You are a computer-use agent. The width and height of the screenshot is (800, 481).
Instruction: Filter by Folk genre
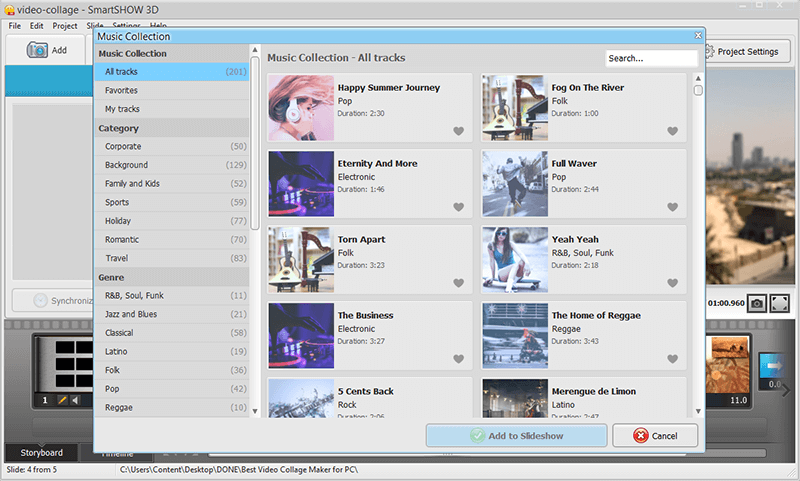171,370
